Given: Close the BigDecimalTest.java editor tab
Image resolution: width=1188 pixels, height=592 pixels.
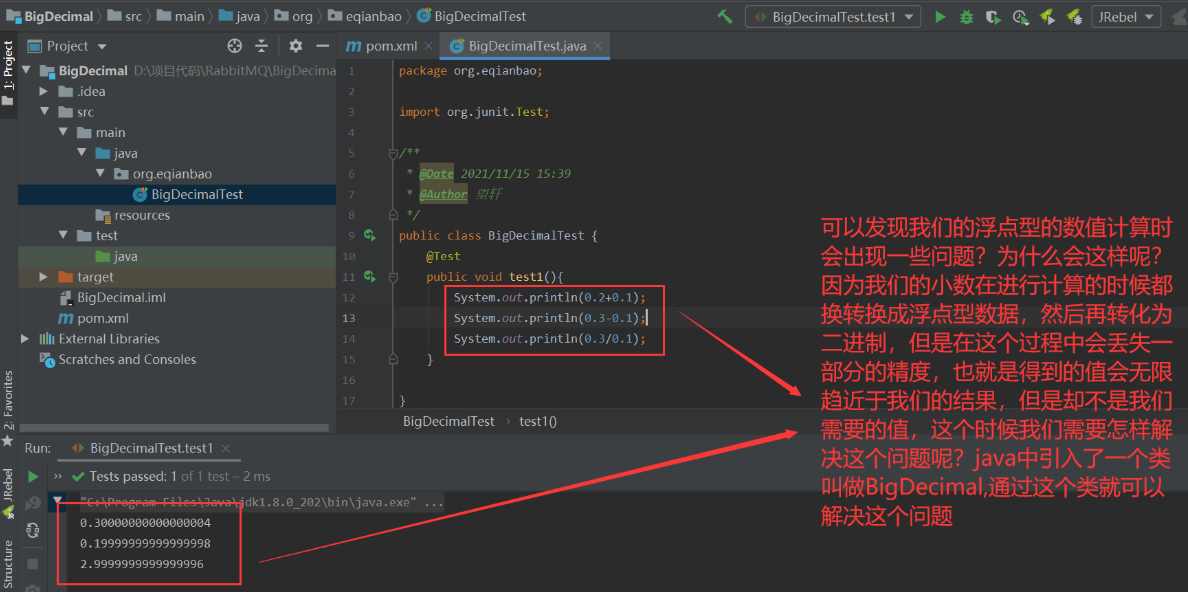Looking at the screenshot, I should 598,46.
